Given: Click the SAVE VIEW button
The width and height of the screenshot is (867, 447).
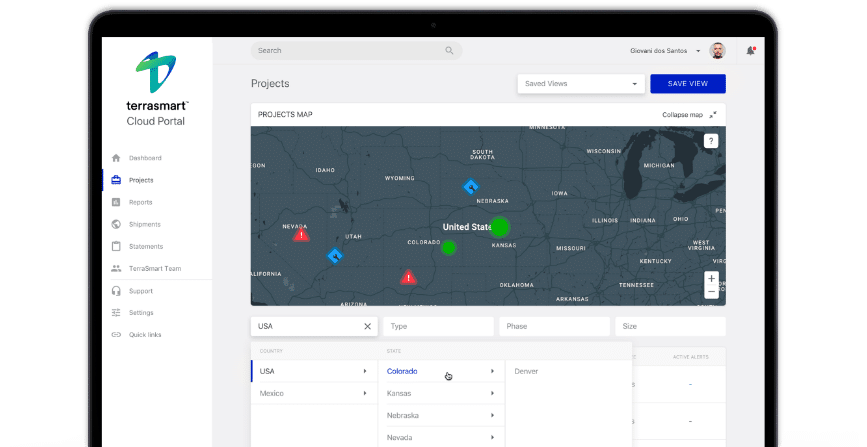Looking at the screenshot, I should [687, 84].
